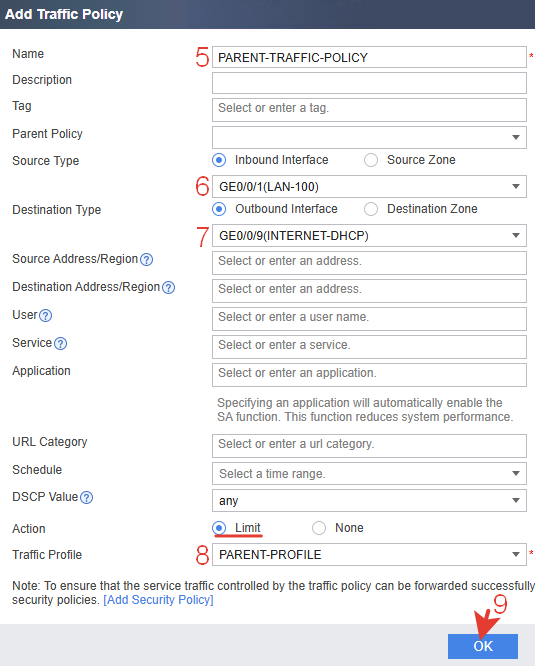Click Source Address/Region address field
Screen dimensions: 535x666
click(x=369, y=263)
